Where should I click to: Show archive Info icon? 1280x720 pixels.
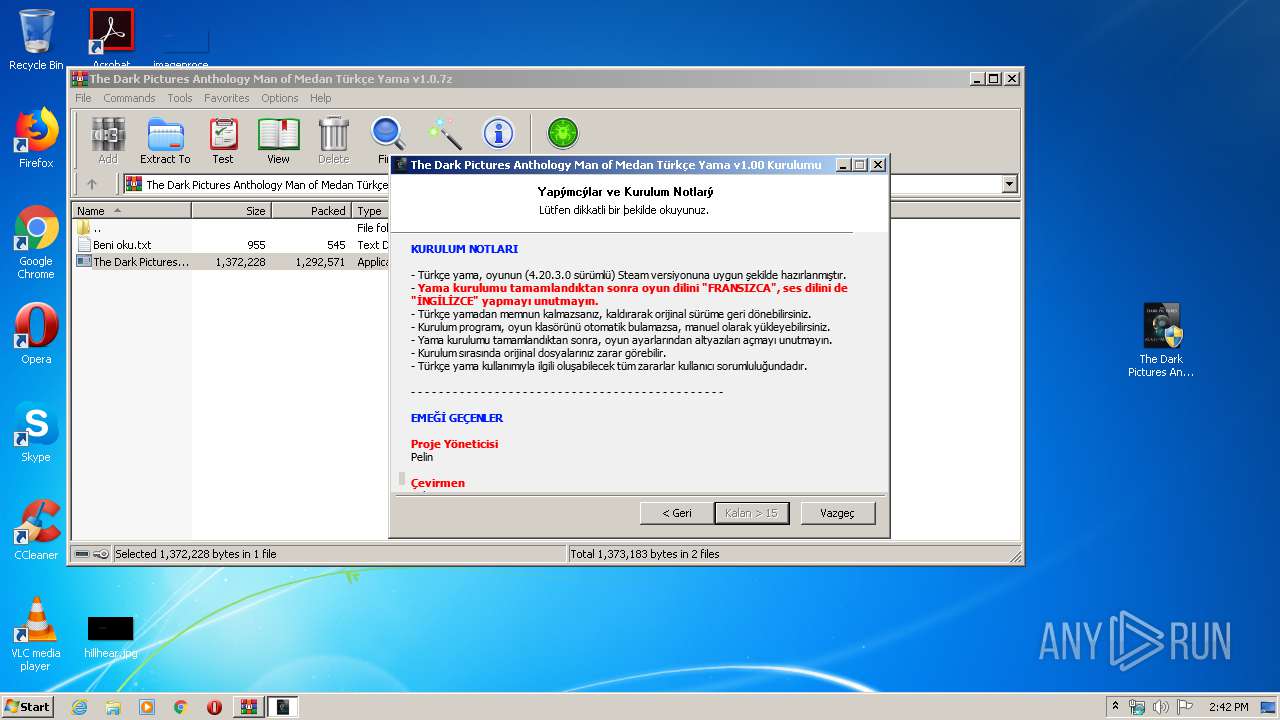[x=498, y=134]
